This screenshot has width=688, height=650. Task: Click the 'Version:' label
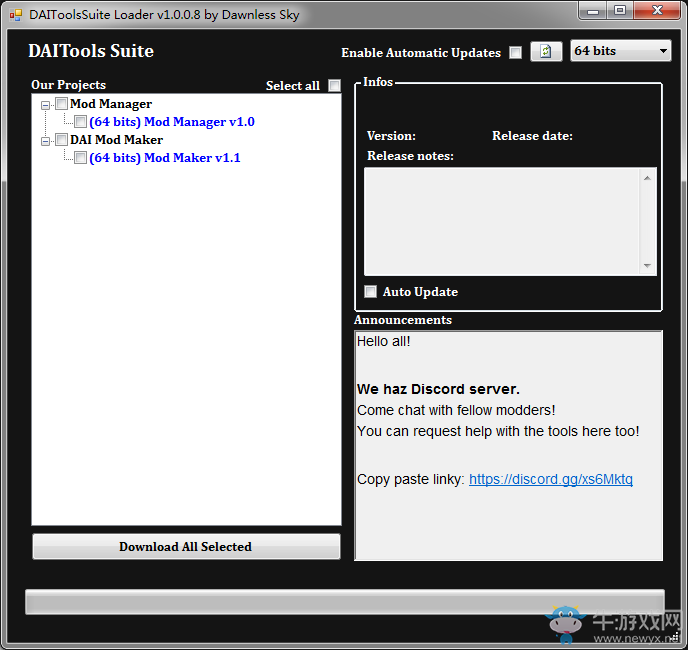(x=391, y=136)
